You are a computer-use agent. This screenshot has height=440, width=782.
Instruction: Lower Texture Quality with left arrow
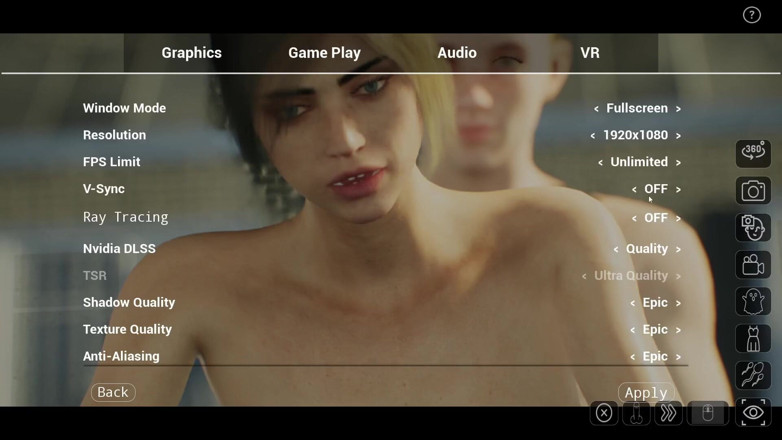tap(632, 330)
